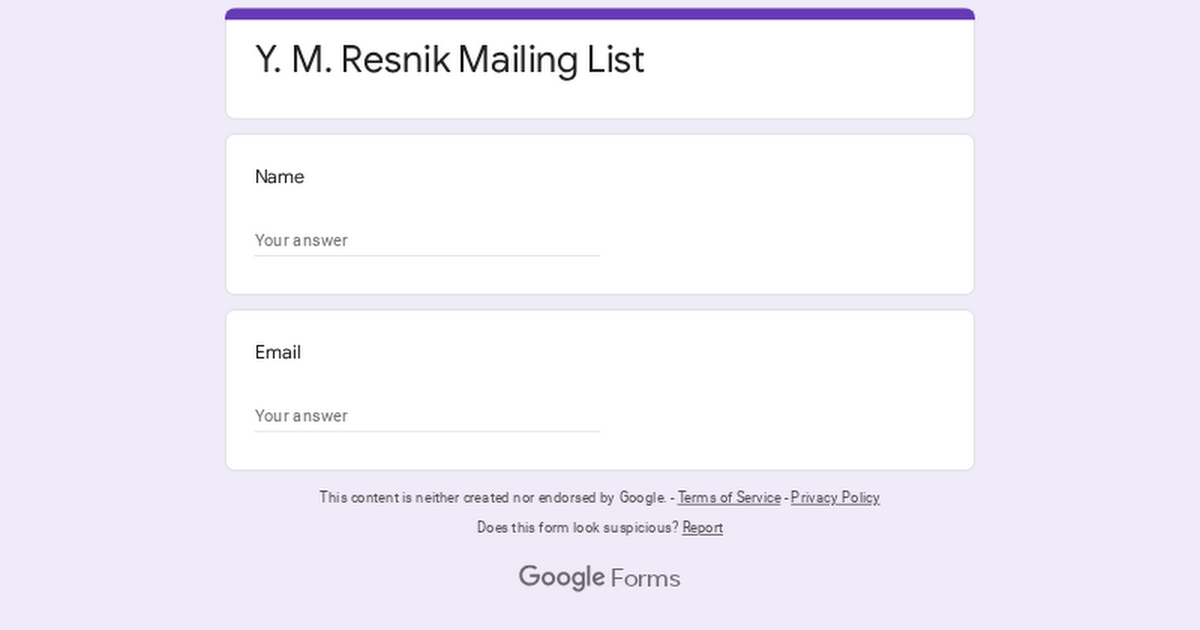Image resolution: width=1200 pixels, height=630 pixels.
Task: Click the Email question label
Action: [277, 352]
